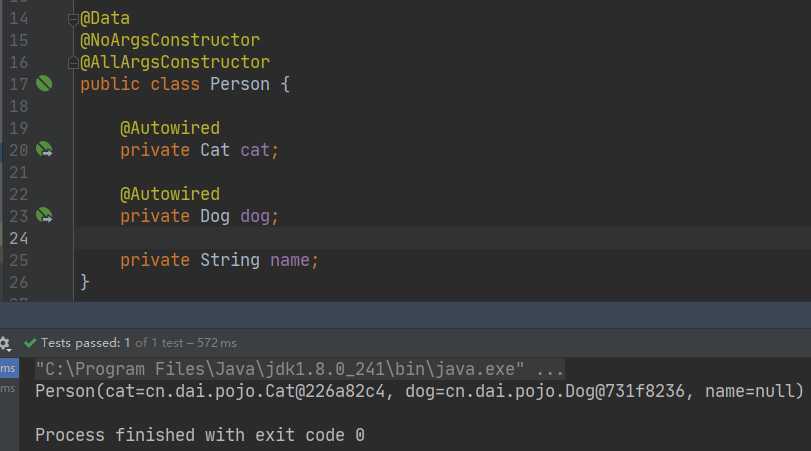The image size is (811, 451).
Task: Click the autowired dependency gutter icon for Dog field
Action: [44, 215]
